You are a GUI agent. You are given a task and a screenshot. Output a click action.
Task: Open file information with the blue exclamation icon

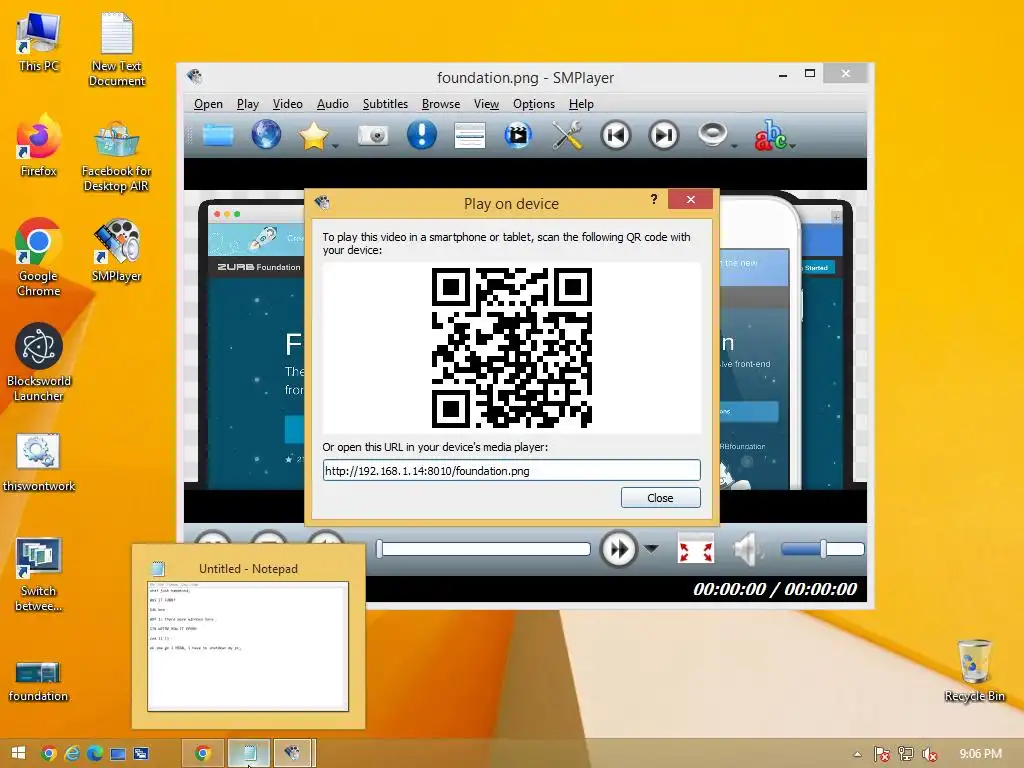(x=421, y=135)
